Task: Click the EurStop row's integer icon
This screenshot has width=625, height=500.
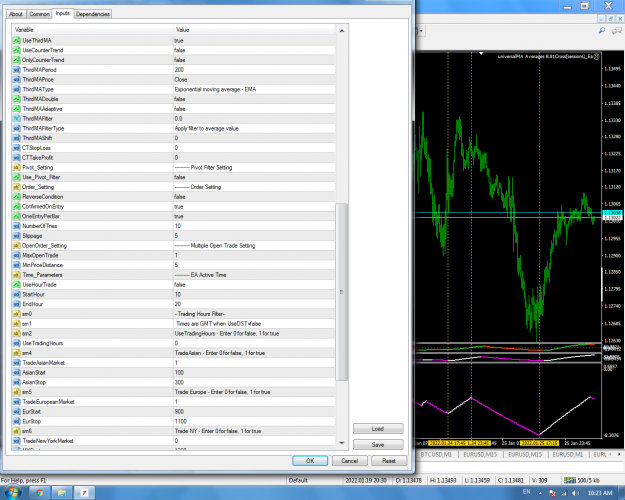Action: (16, 421)
